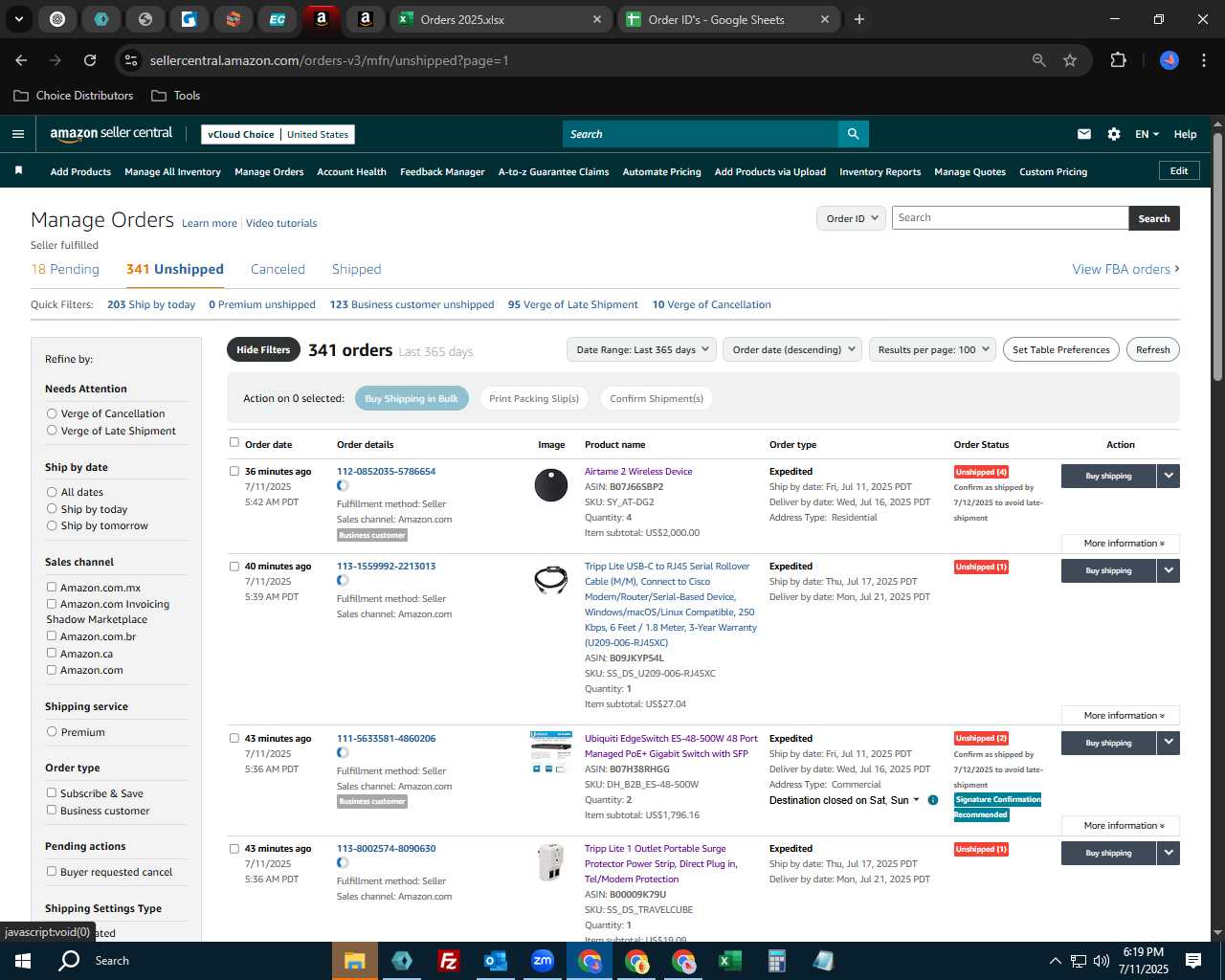Viewport: 1225px width, 980px height.
Task: Open Windows Start menu
Action: pyautogui.click(x=23, y=961)
